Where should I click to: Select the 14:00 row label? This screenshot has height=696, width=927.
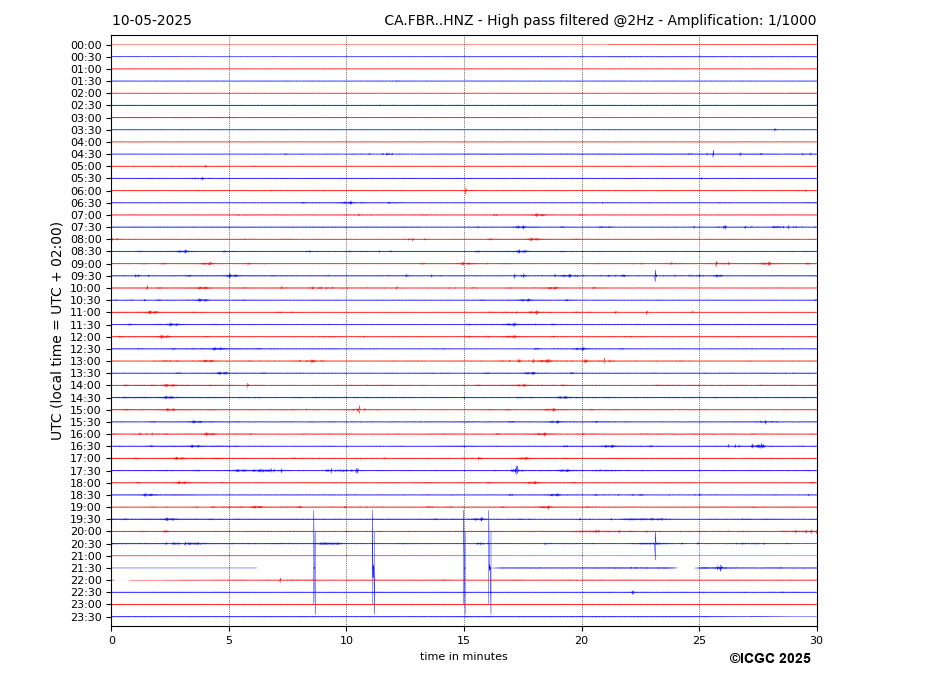coord(86,386)
